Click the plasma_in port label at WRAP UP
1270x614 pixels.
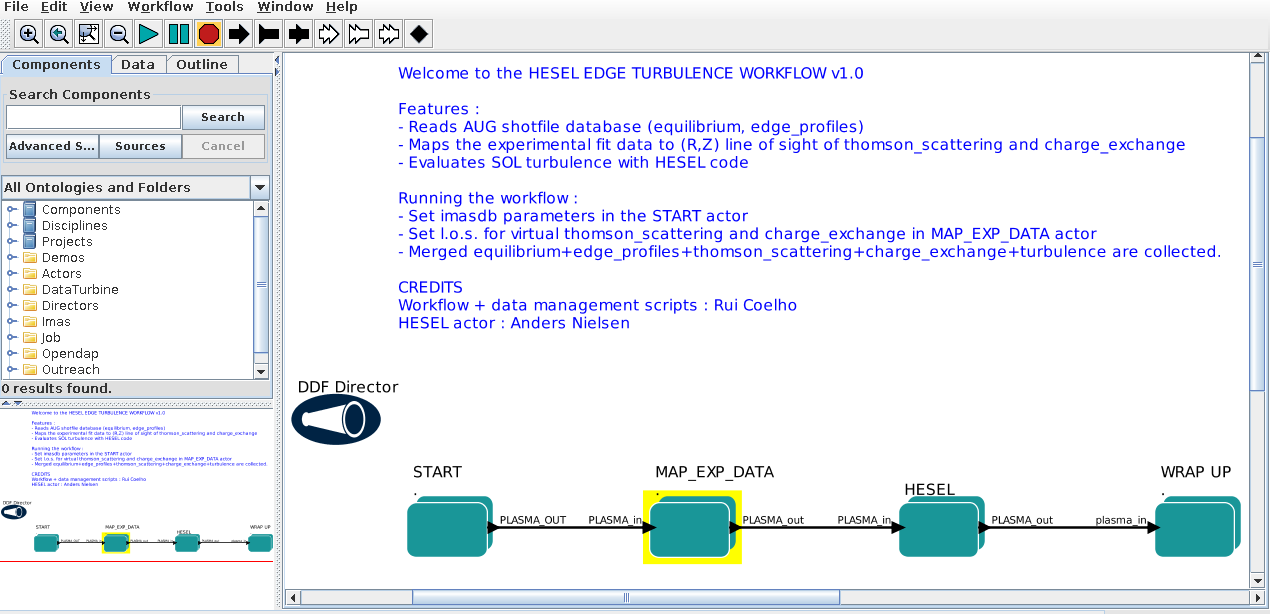click(1120, 520)
